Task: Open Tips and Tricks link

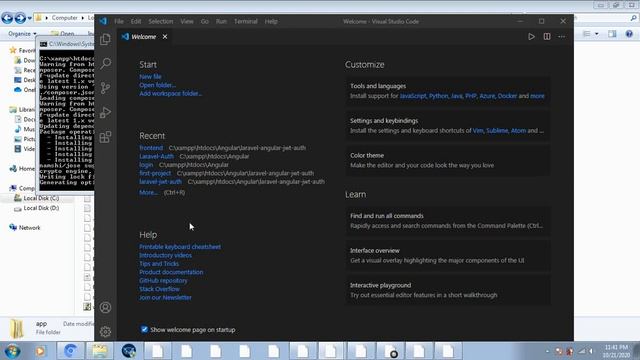Action: [159, 264]
